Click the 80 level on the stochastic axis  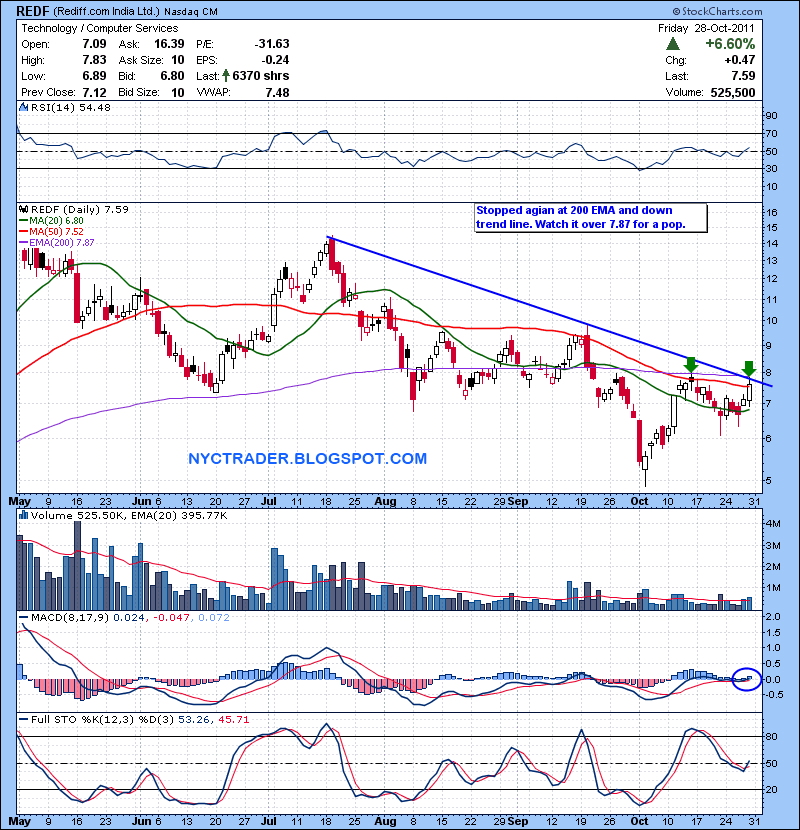click(771, 737)
